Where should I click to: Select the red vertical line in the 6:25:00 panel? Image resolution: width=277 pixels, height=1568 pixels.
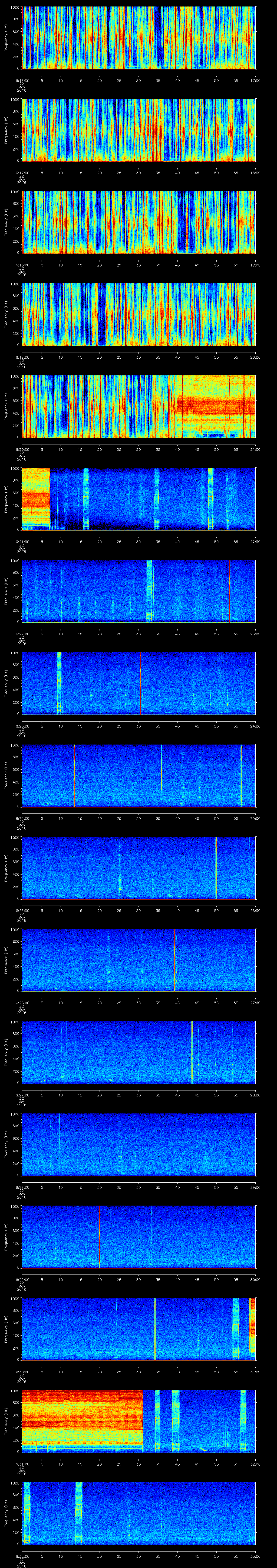tap(216, 868)
